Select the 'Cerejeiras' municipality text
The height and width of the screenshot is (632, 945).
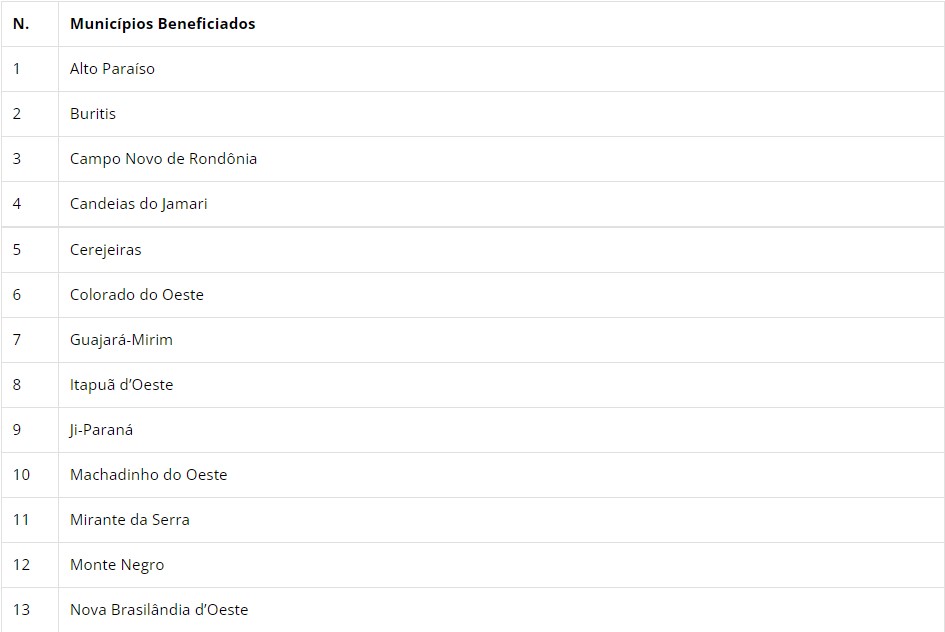tap(105, 250)
